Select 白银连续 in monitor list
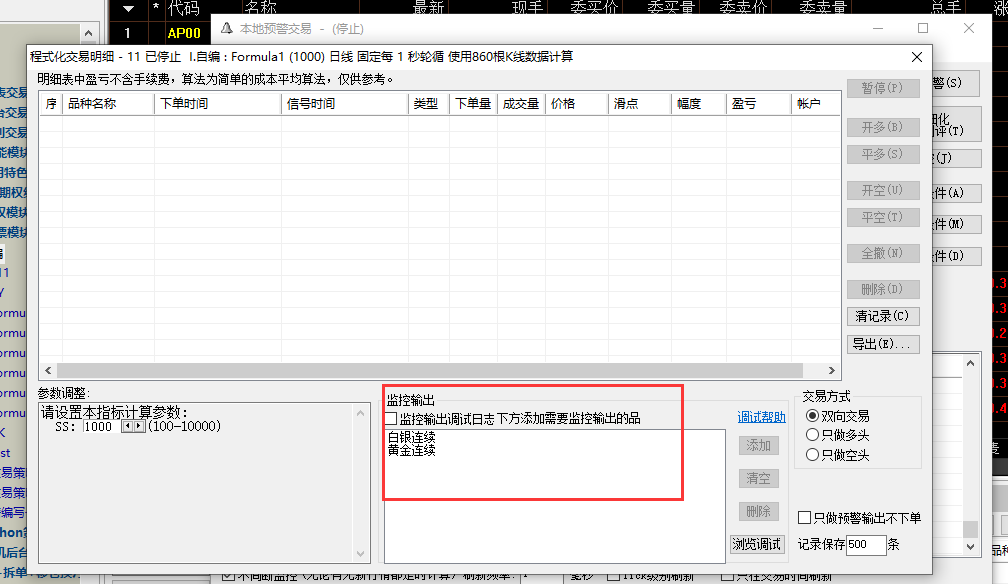Image resolution: width=1008 pixels, height=584 pixels. point(411,437)
